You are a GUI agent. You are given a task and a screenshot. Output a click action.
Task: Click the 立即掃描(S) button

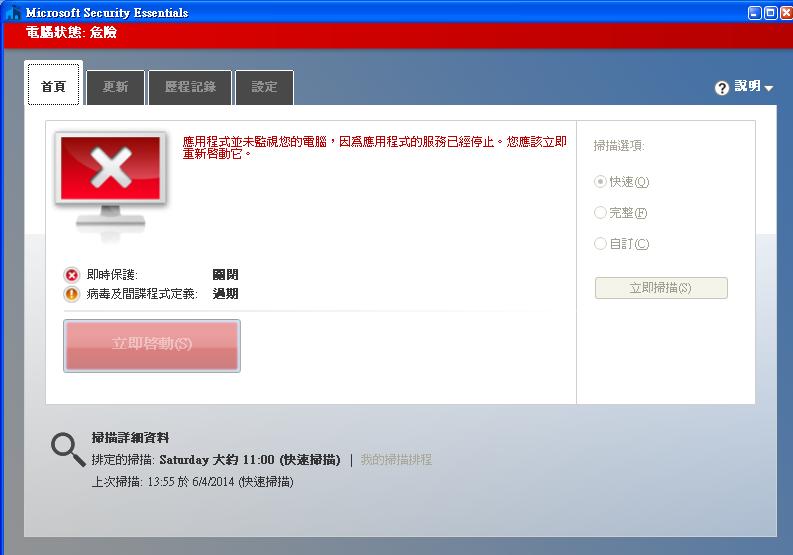coord(661,288)
